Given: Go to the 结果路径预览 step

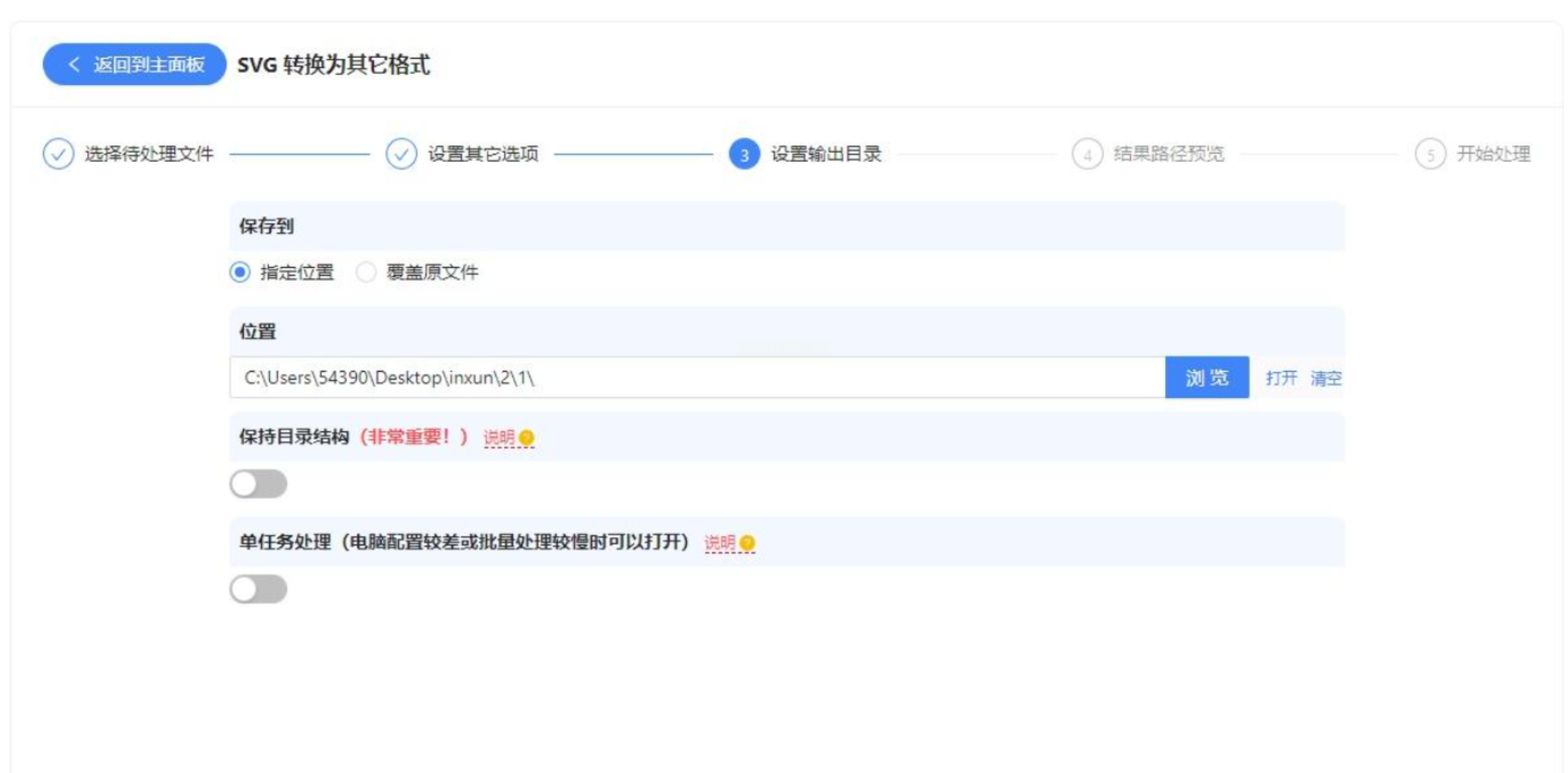Looking at the screenshot, I should 1168,154.
